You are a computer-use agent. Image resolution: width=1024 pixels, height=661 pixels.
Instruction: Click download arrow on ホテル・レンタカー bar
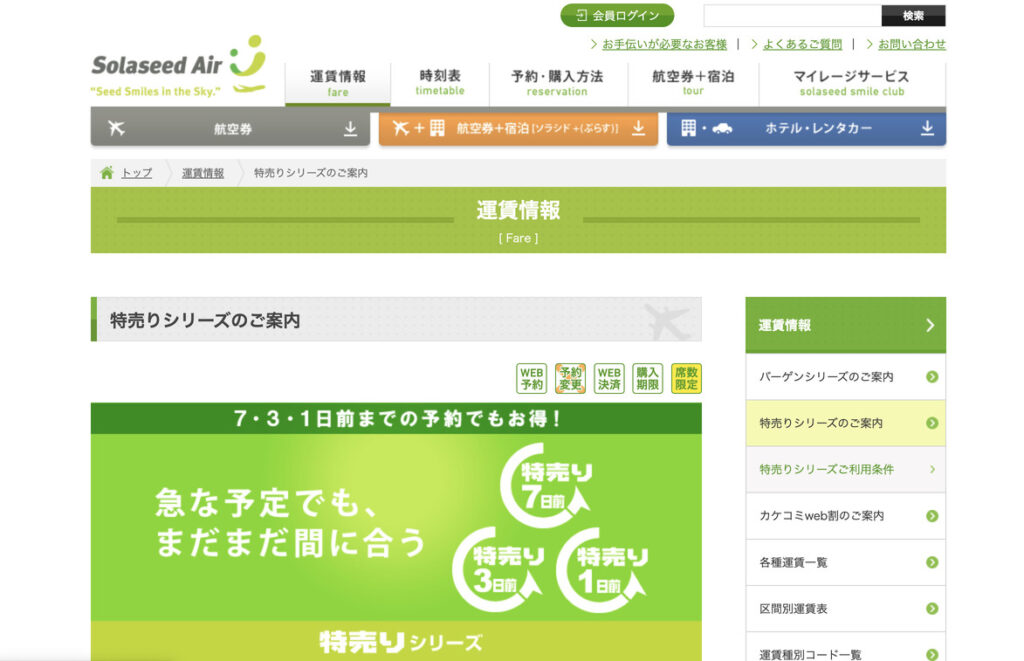pos(927,129)
